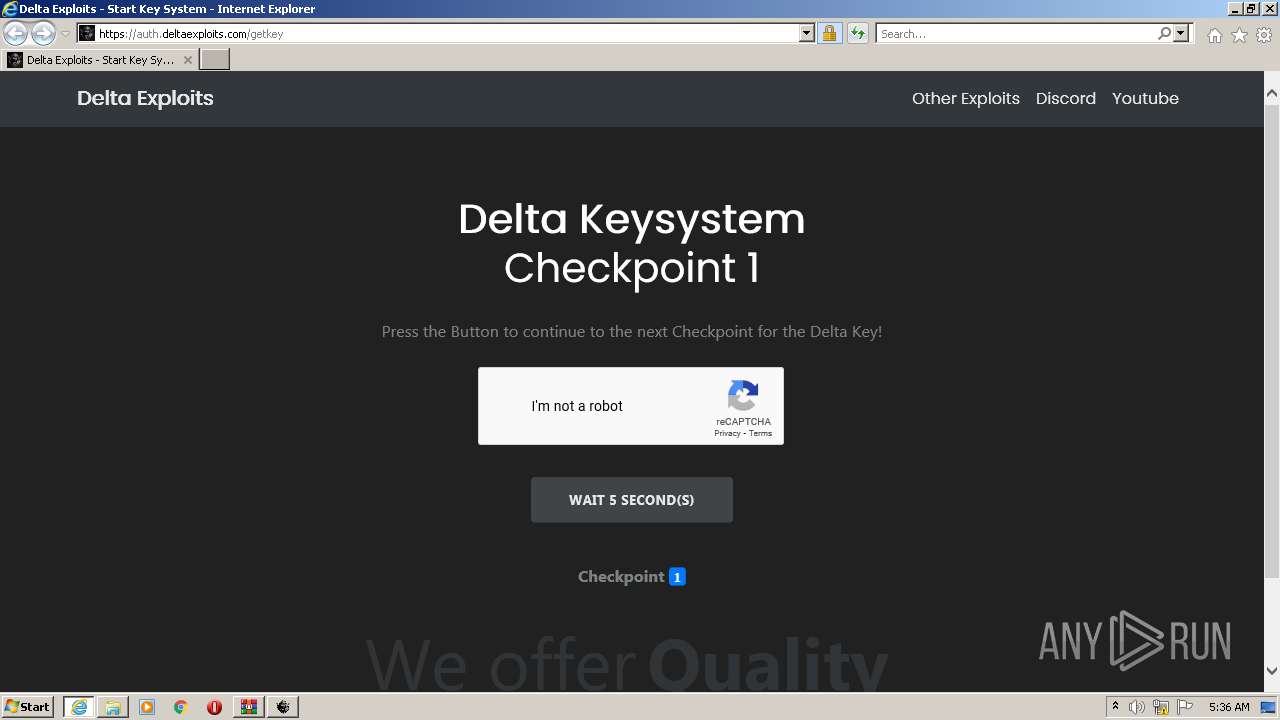Minimize the Internet Explorer window
This screenshot has width=1280, height=720.
1236,8
